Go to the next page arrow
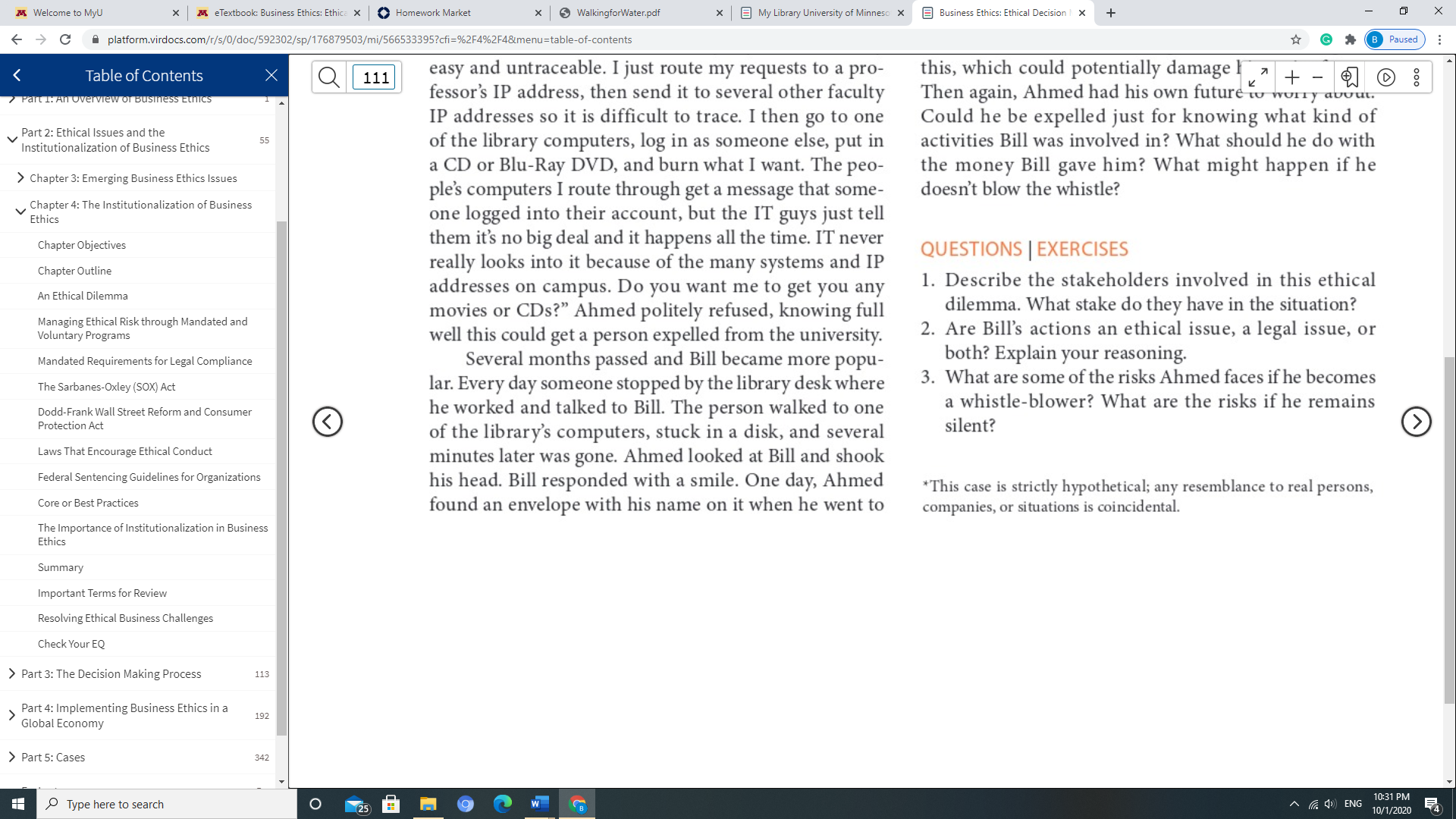 [1416, 422]
